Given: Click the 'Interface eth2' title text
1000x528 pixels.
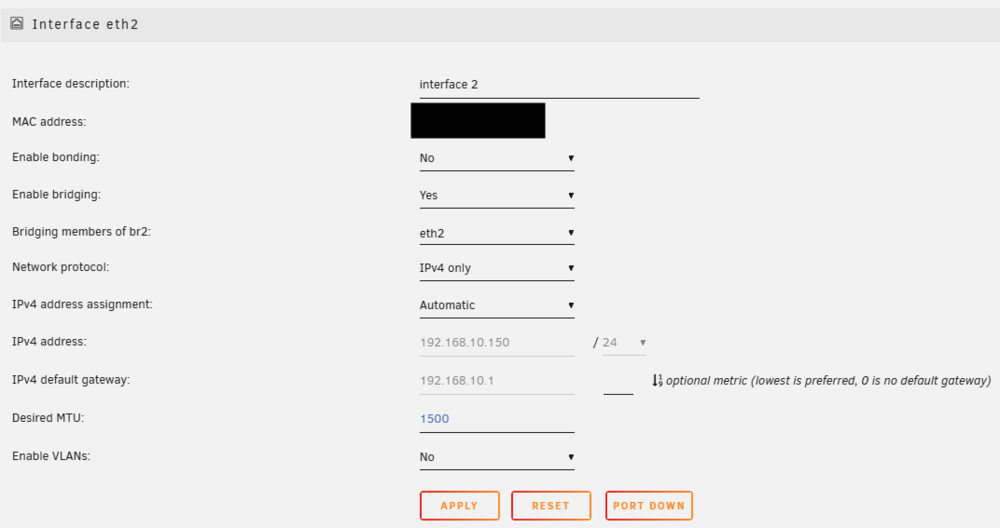Looking at the screenshot, I should pos(85,24).
